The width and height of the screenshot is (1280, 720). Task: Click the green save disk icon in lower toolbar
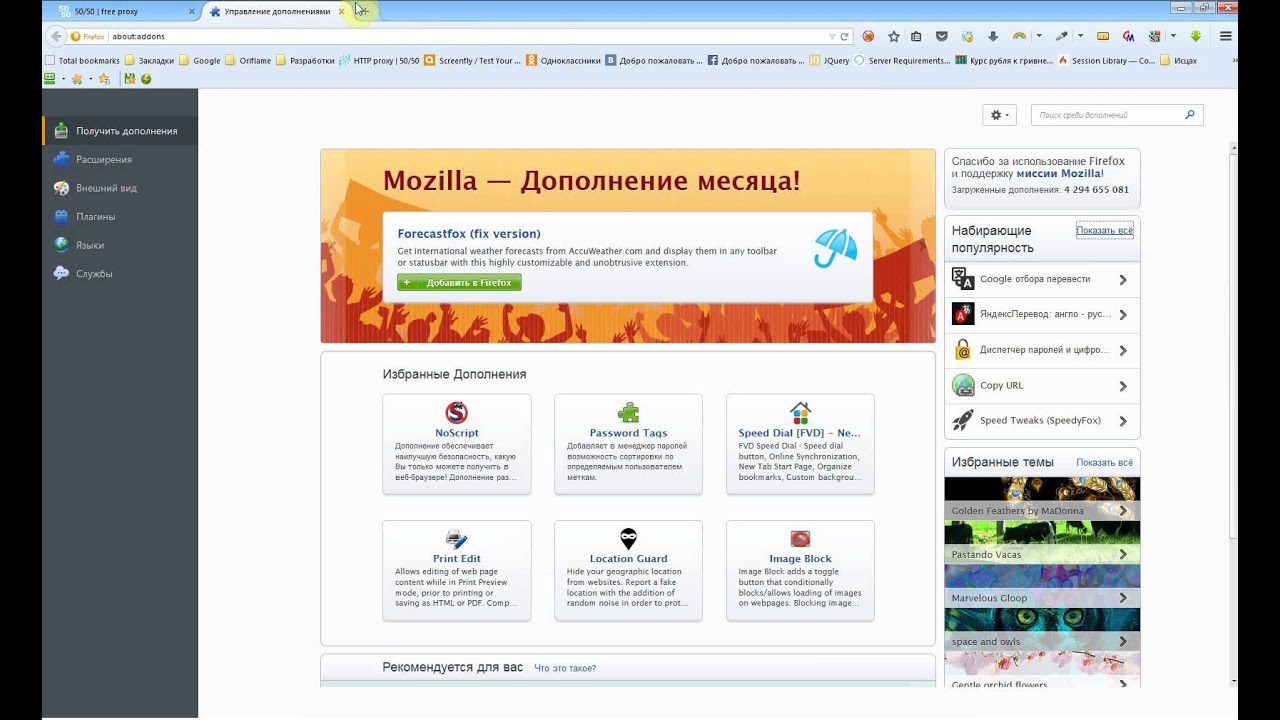(129, 78)
